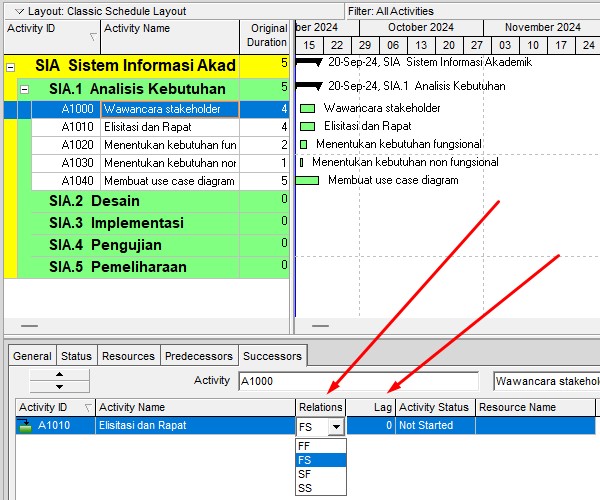Go to previous activity with up arrow
This screenshot has width=600, height=500.
pos(59,375)
